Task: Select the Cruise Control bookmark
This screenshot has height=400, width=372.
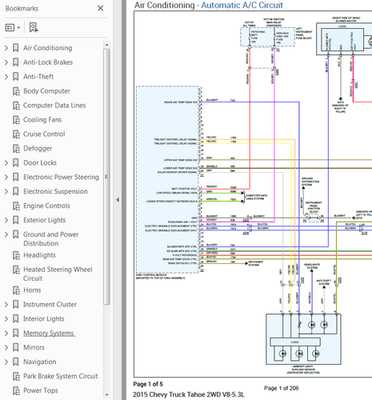Action: pyautogui.click(x=44, y=134)
